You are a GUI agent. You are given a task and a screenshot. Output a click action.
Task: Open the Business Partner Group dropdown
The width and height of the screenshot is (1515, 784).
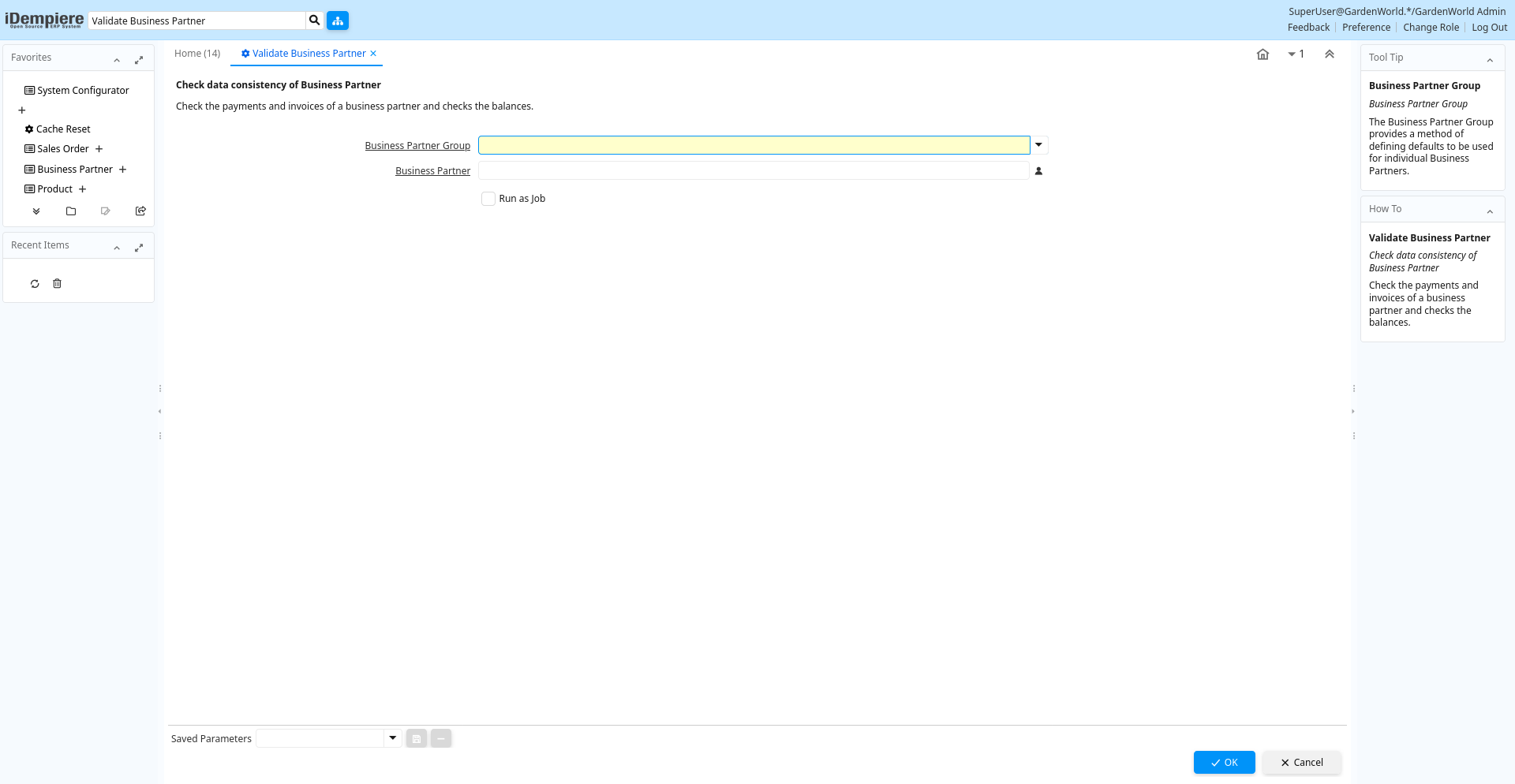point(1038,145)
